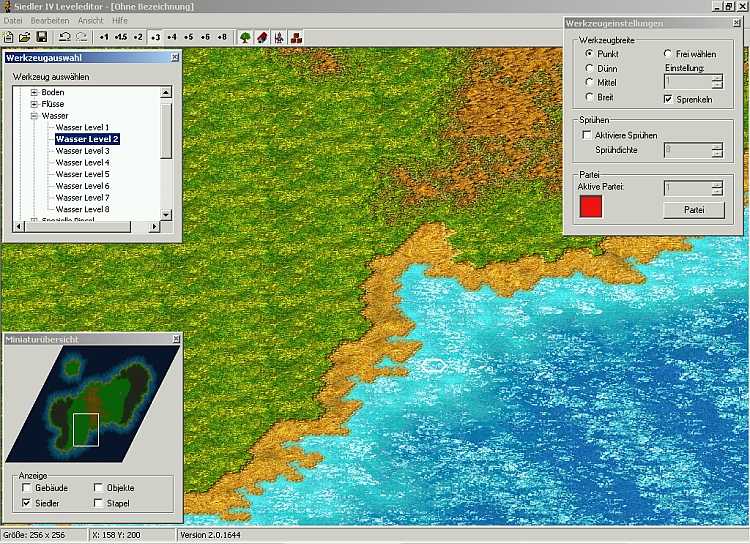The image size is (750, 544).
Task: Uncheck the Siedler display checkbox
Action: (x=27, y=503)
